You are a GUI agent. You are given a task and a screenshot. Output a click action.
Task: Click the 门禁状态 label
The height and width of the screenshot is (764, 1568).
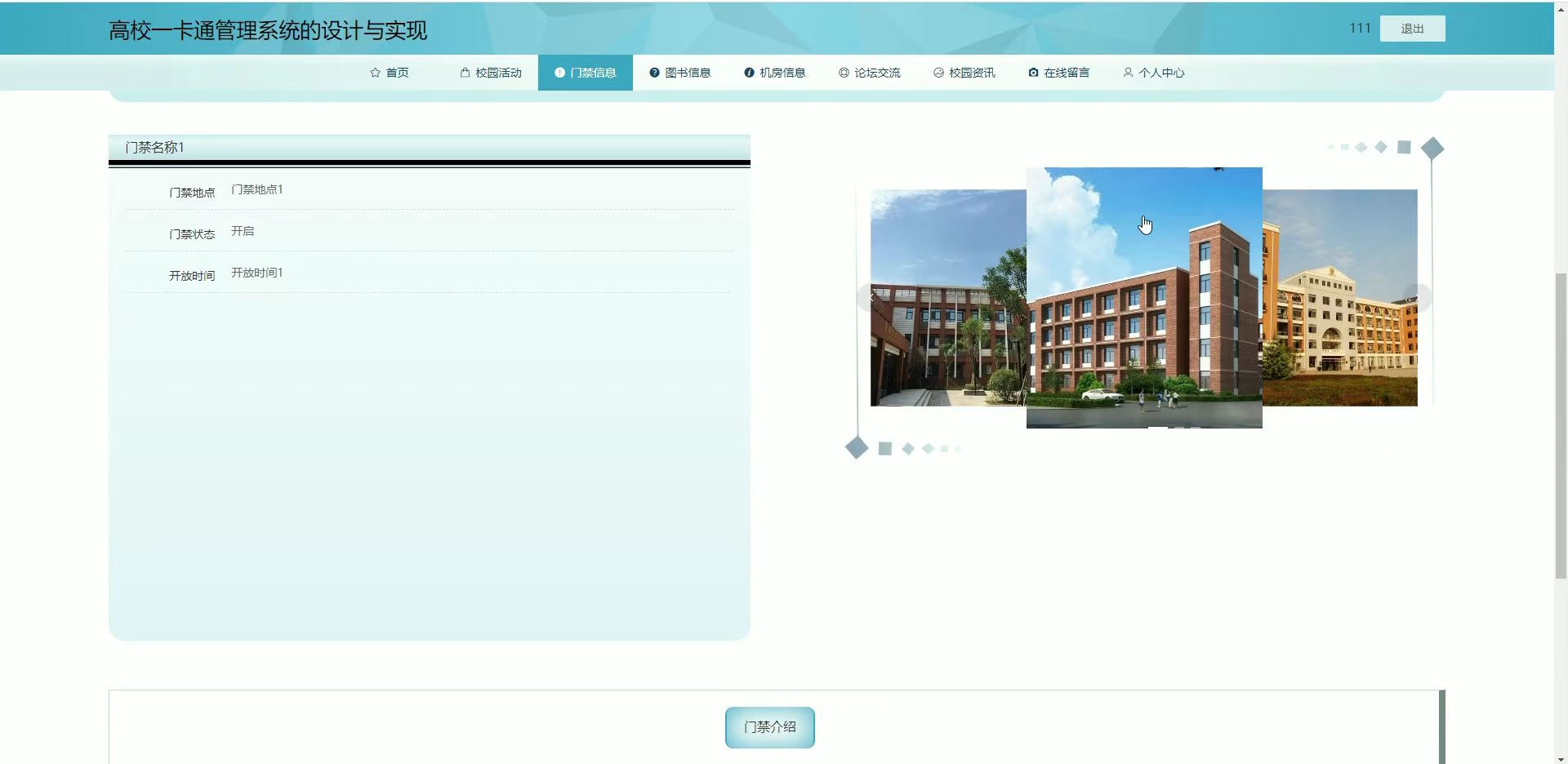point(192,234)
